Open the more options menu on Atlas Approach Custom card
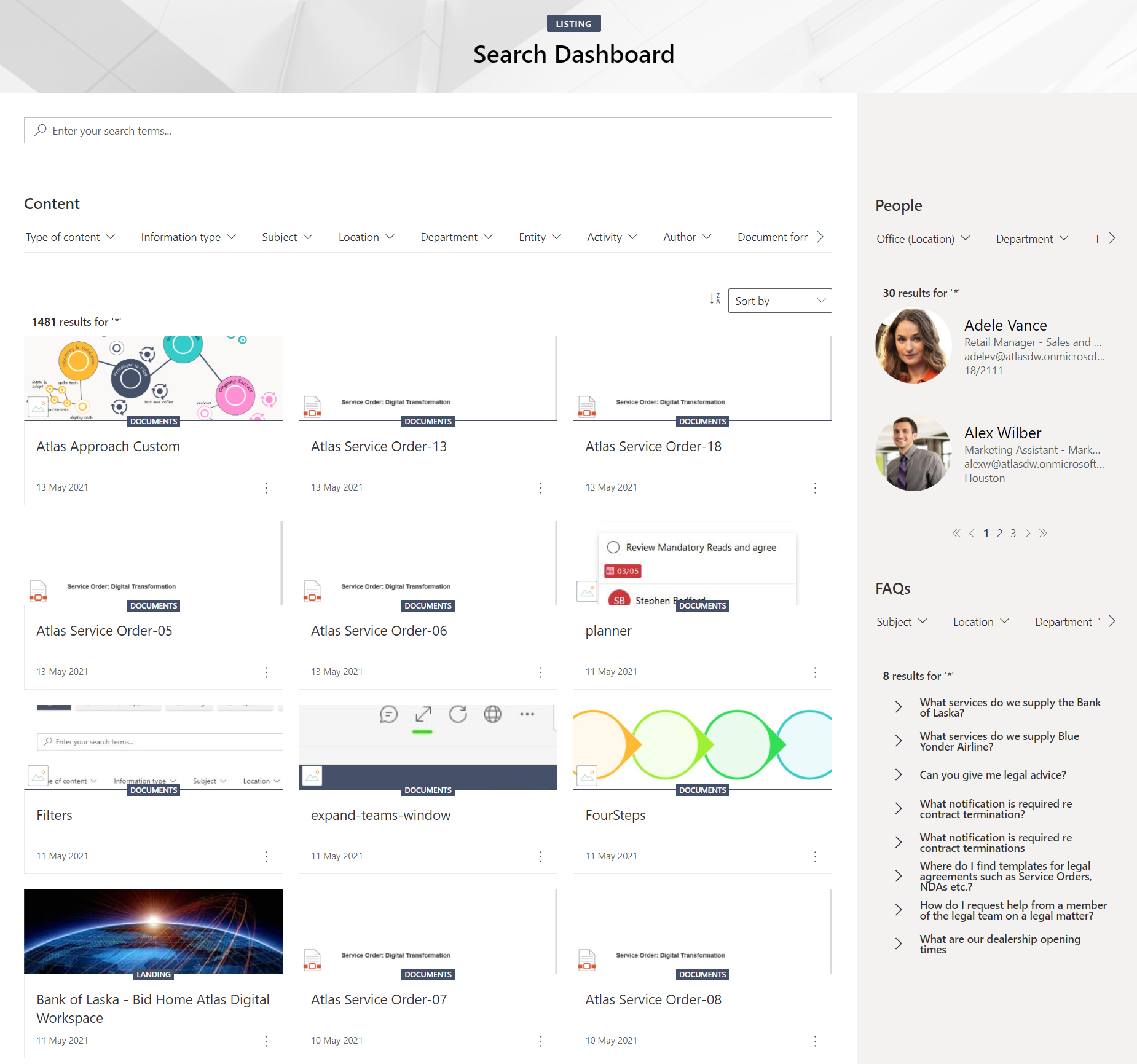 (x=266, y=488)
